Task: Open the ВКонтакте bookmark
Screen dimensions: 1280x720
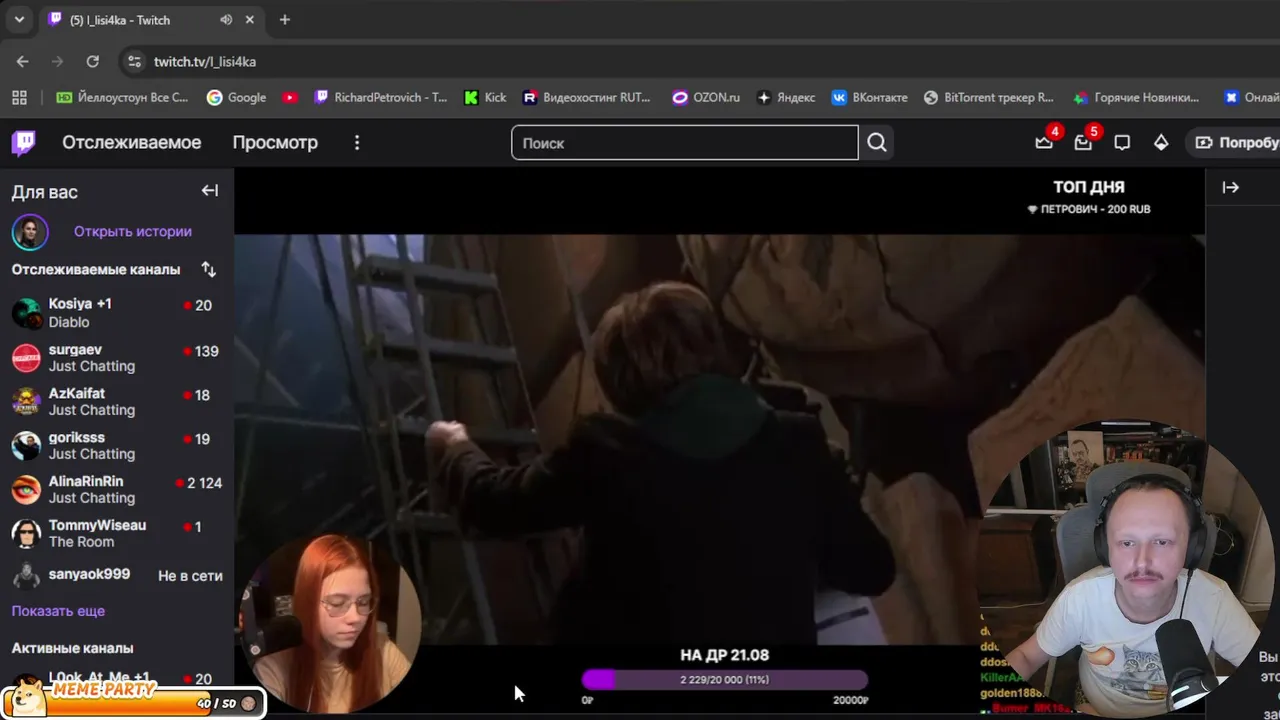Action: click(x=869, y=97)
